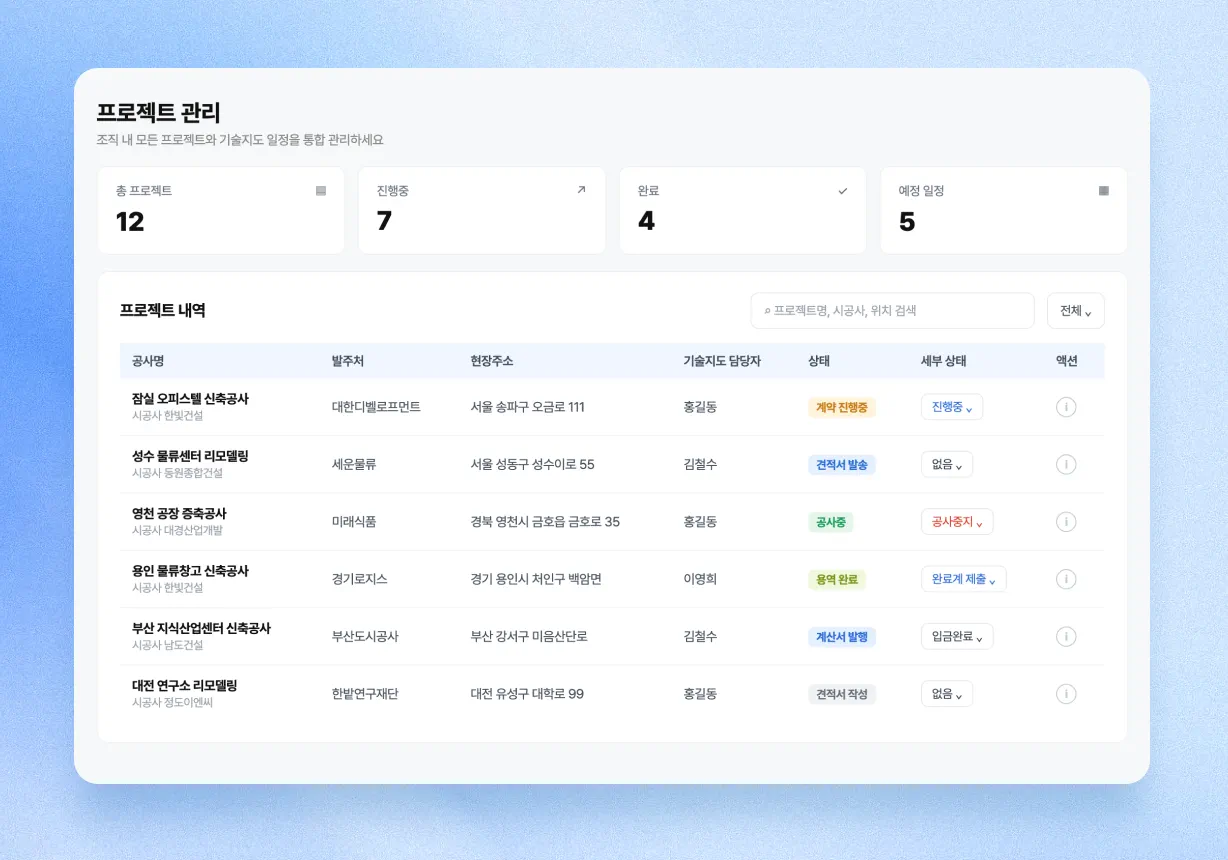The height and width of the screenshot is (860, 1228).
Task: Open info icon for 용인 물류창고 신축공사 row
Action: coord(1066,579)
